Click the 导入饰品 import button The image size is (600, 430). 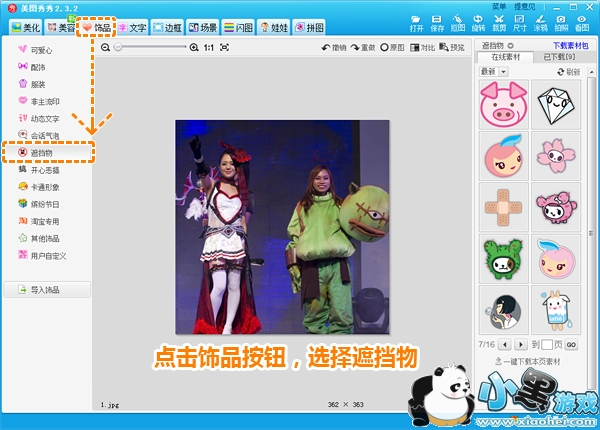47,290
